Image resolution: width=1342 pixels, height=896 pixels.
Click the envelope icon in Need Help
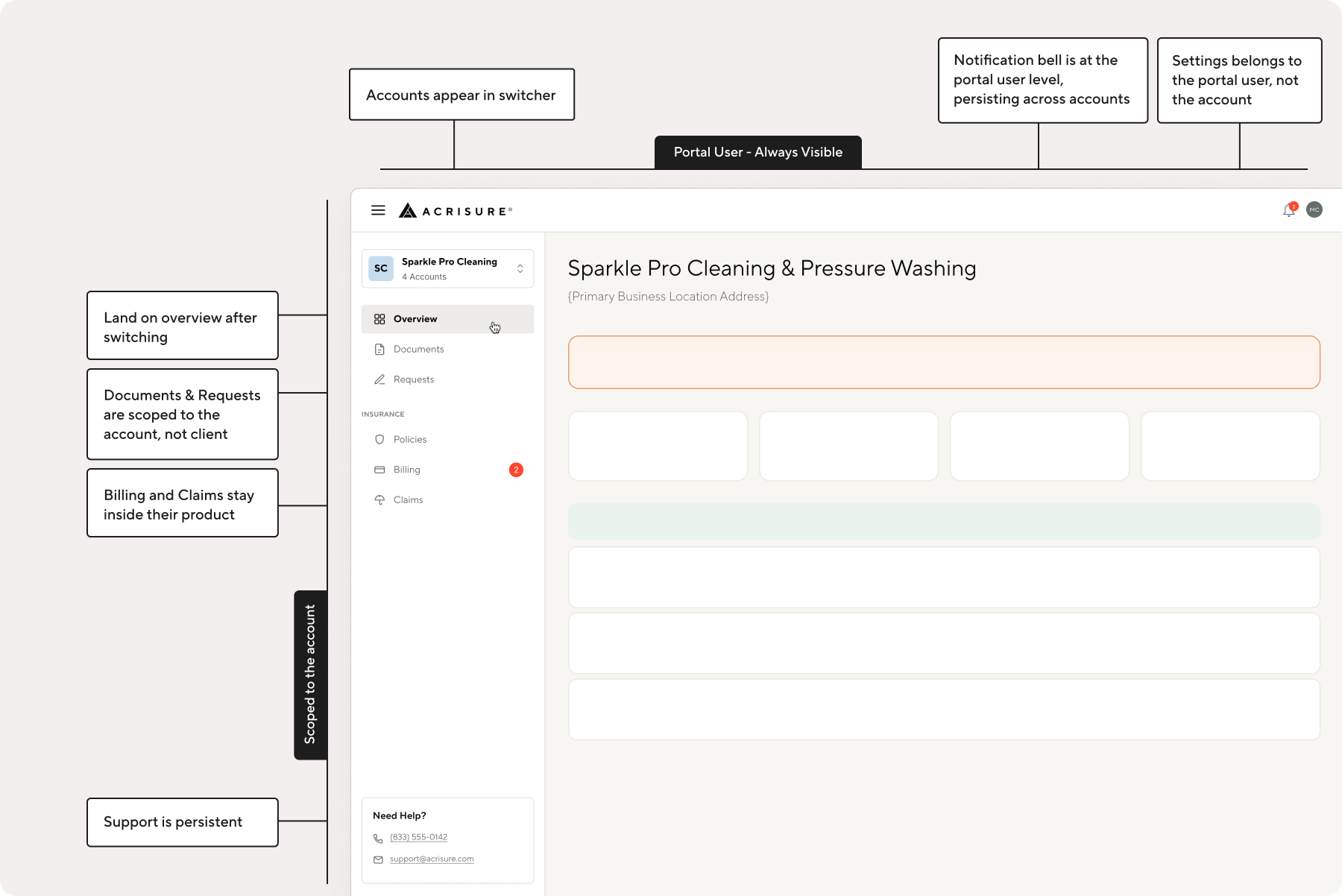378,859
